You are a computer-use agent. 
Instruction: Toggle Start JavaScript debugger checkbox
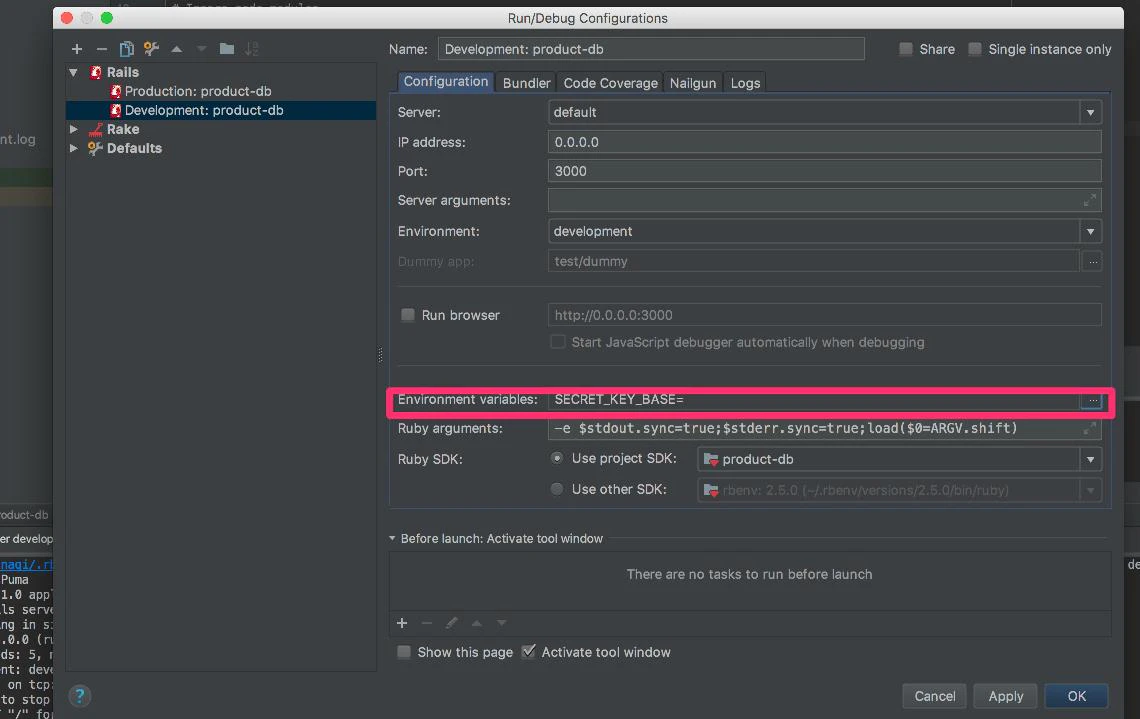coord(558,342)
